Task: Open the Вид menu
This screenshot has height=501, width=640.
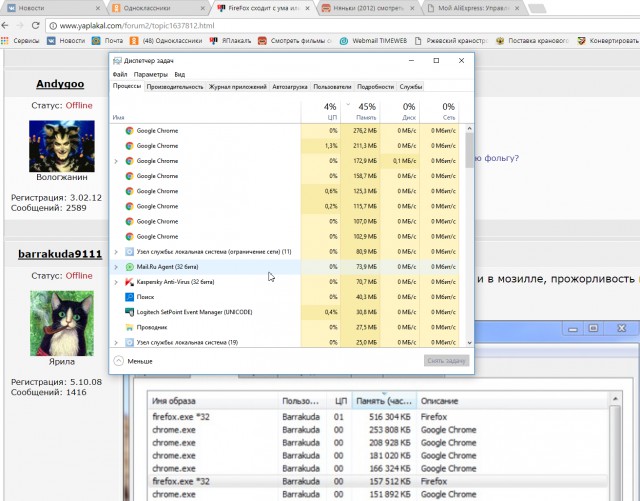Action: tap(180, 74)
